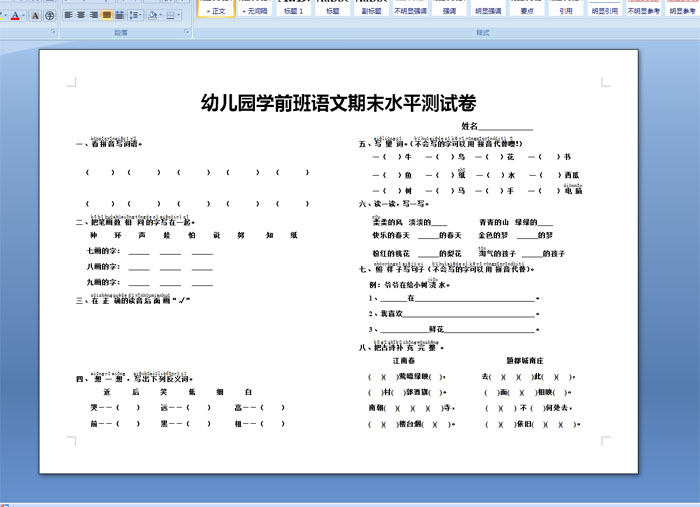The height and width of the screenshot is (507, 700).
Task: Apply the 强调 style
Action: (x=449, y=8)
